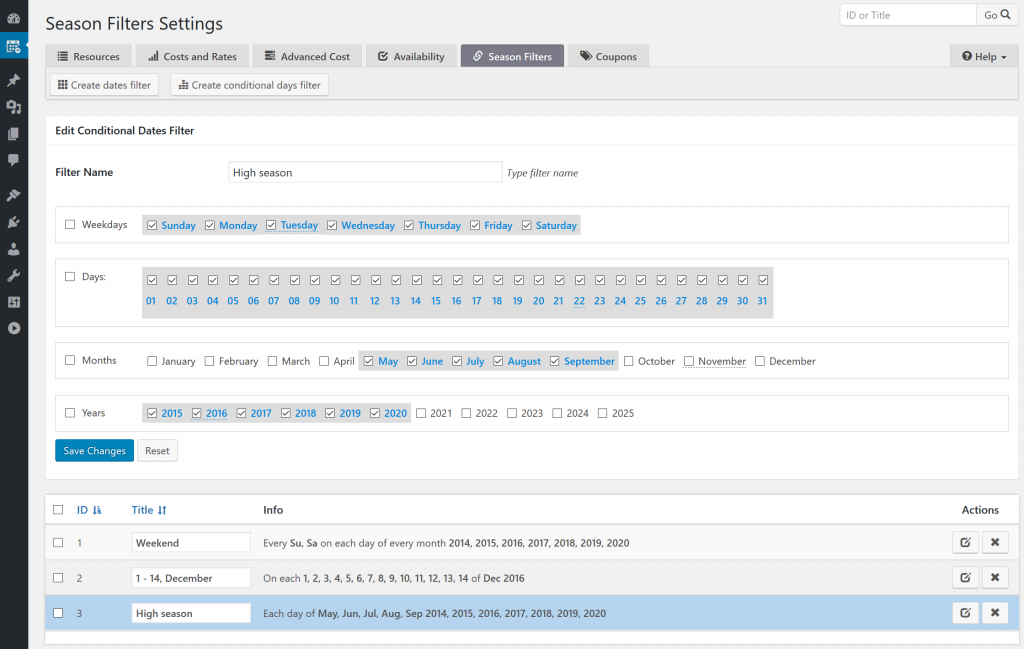The image size is (1024, 649).
Task: Select the Booking Calendar sidebar icon
Action: 14,46
